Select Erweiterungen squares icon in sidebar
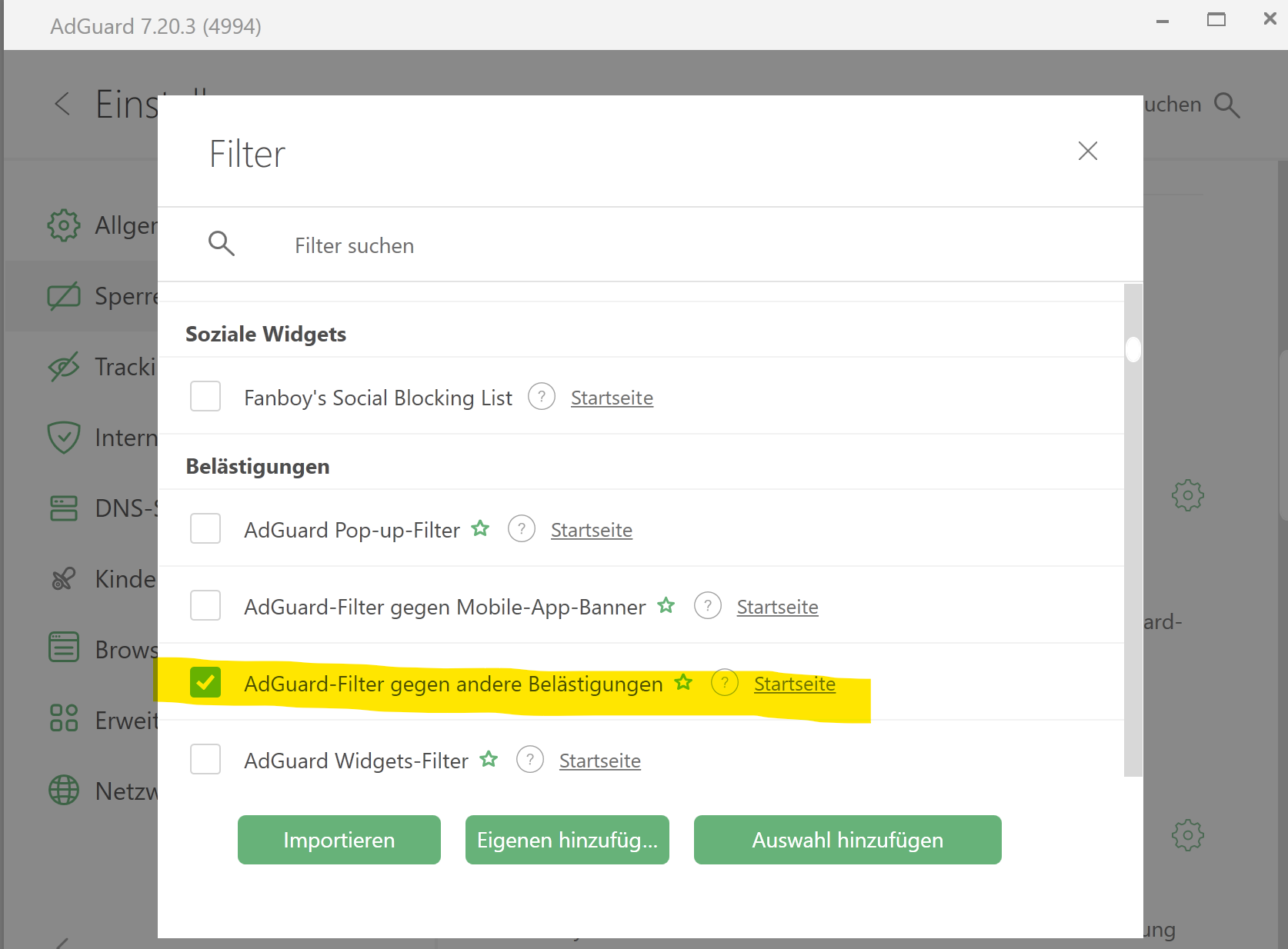Viewport: 1288px width, 949px height. pos(63,718)
